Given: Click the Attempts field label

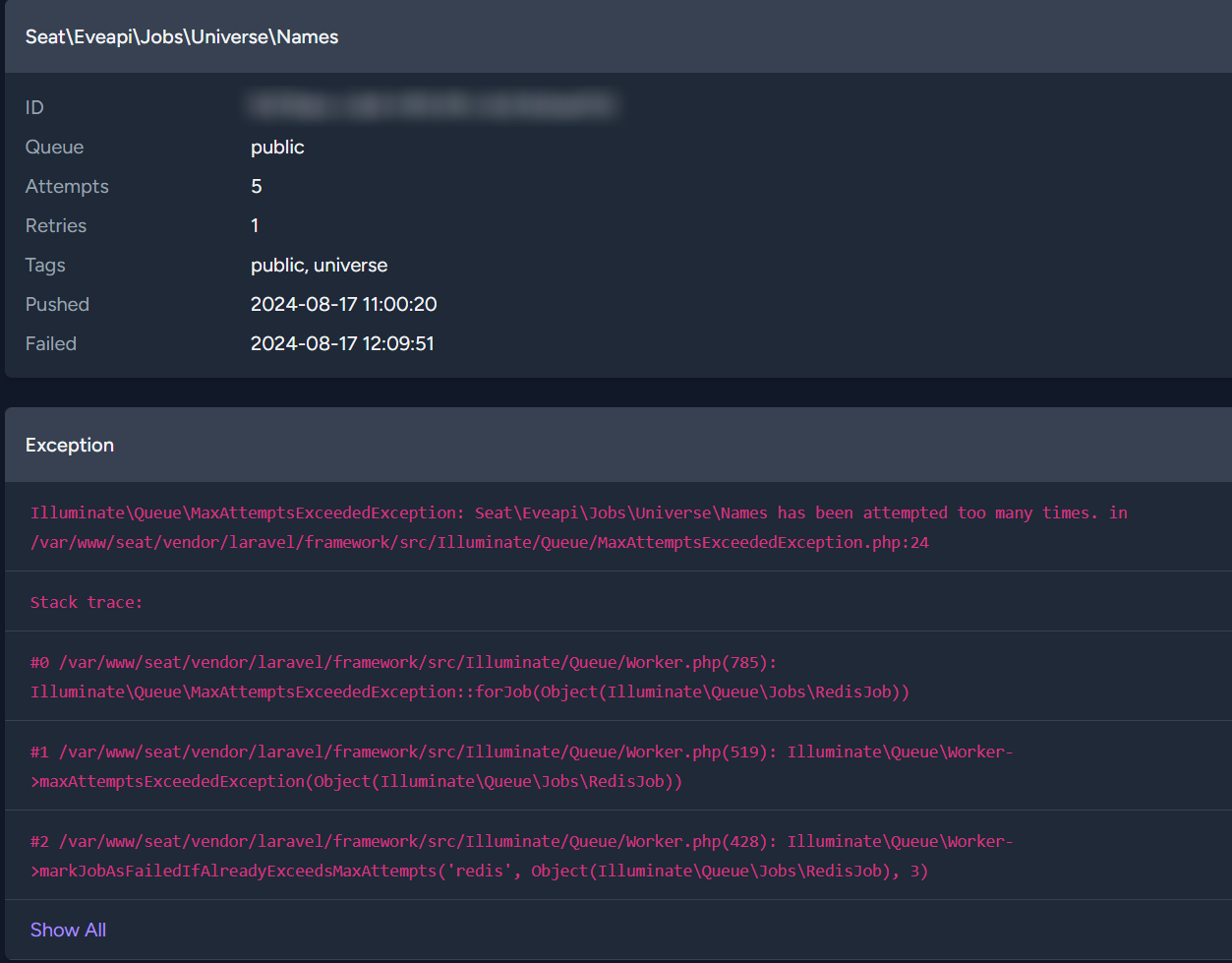Looking at the screenshot, I should click(67, 186).
